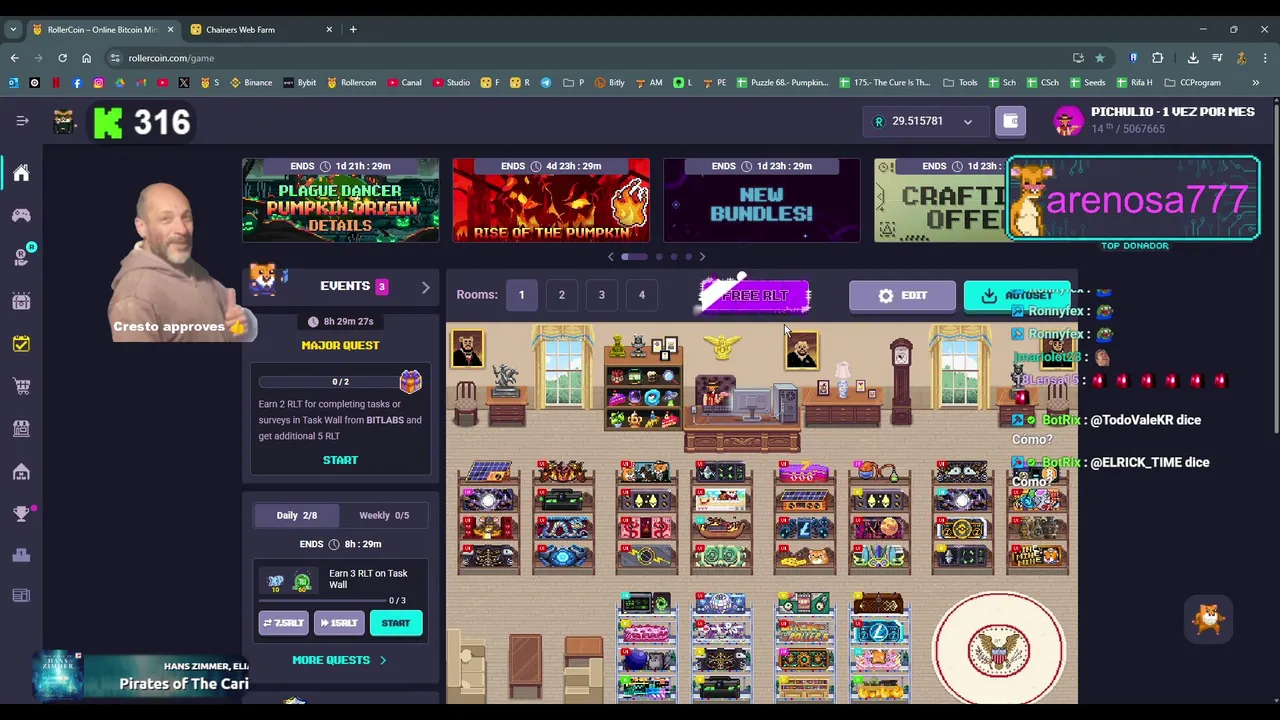This screenshot has height=720, width=1280.
Task: Click the AUTOSET button
Action: [x=1017, y=295]
